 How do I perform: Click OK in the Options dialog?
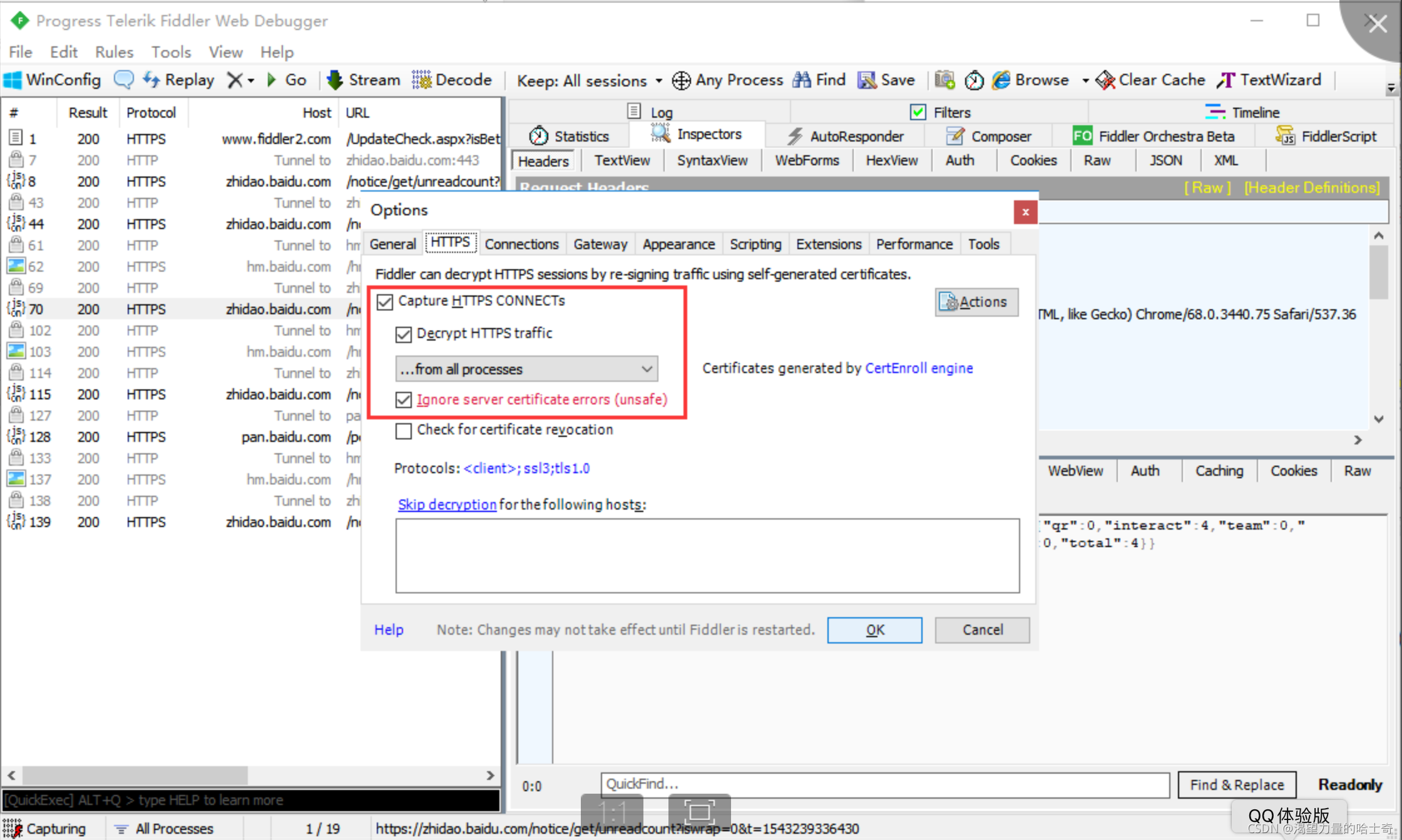tap(874, 630)
